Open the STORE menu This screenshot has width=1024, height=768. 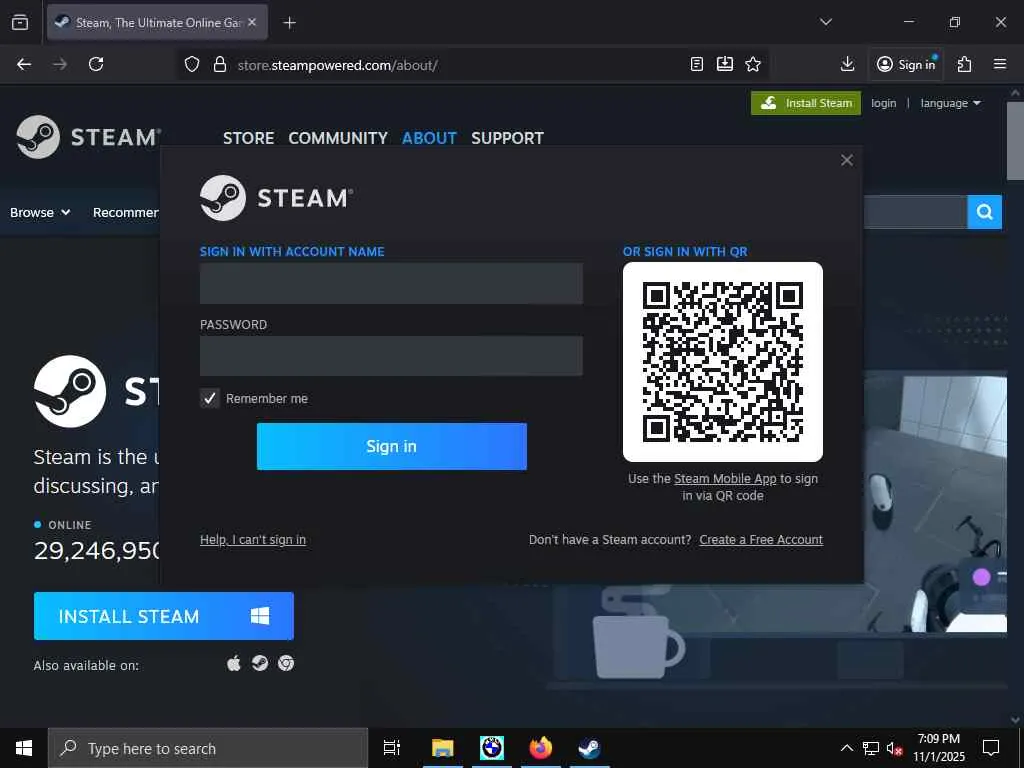click(248, 138)
